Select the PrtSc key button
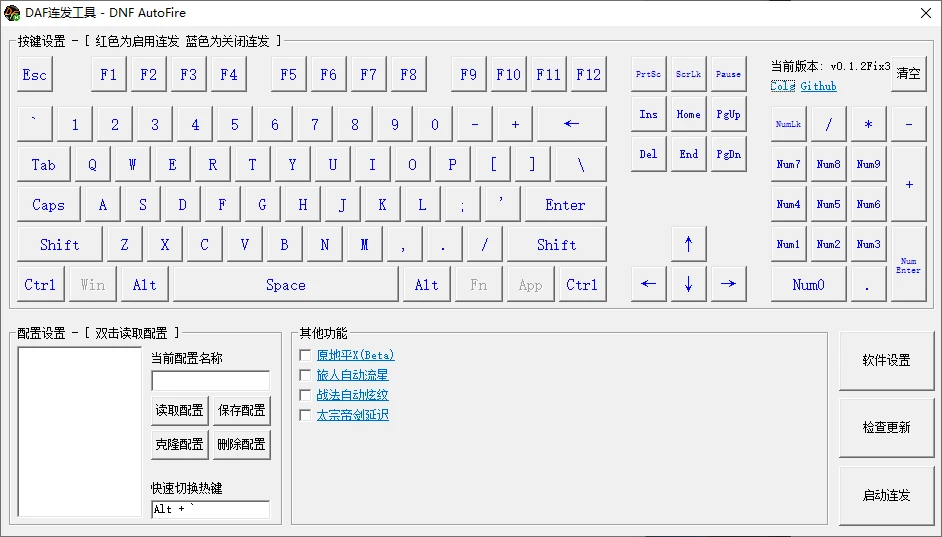942x537 pixels. point(648,74)
